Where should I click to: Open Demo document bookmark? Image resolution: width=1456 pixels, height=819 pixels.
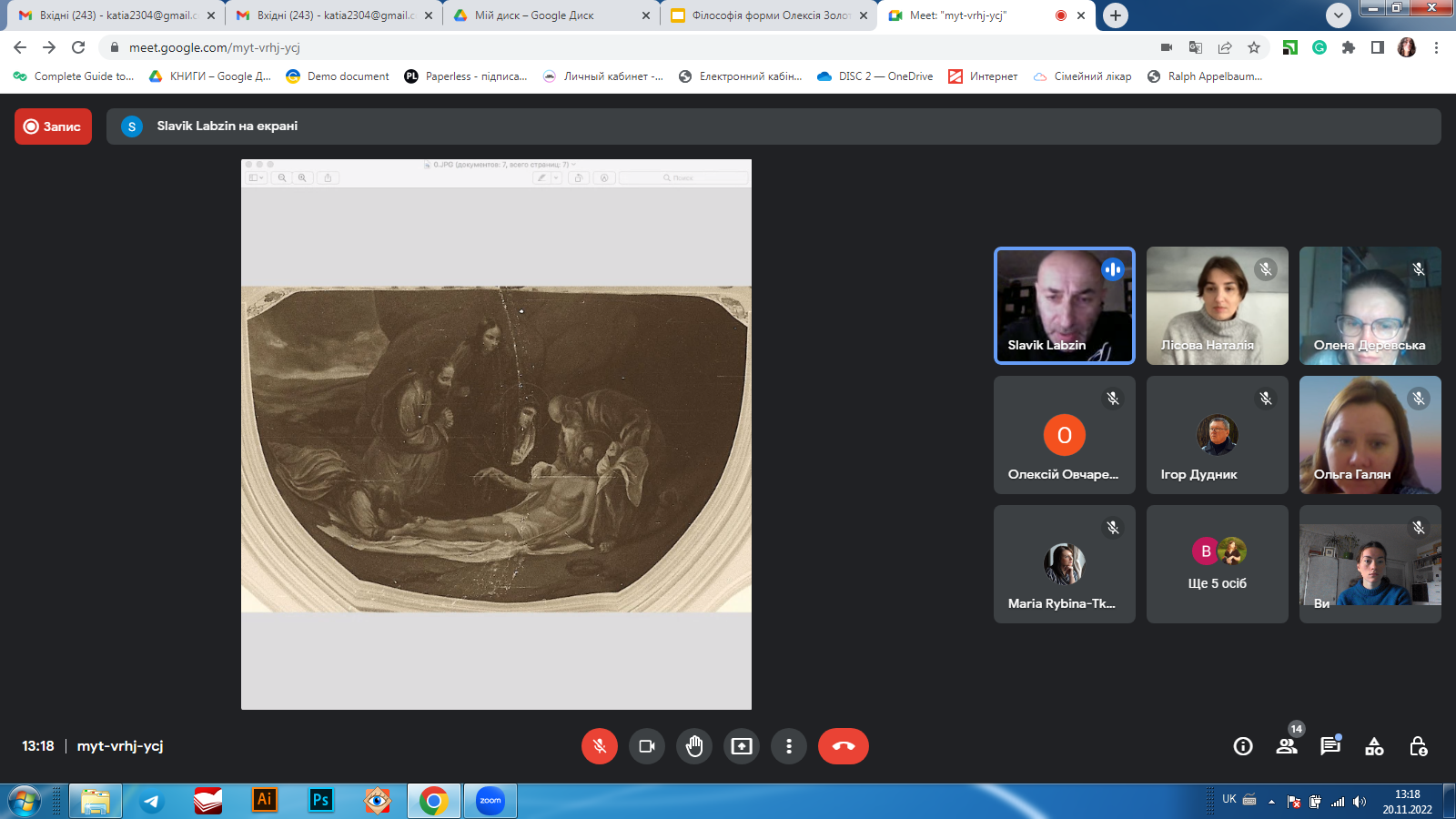tap(338, 76)
